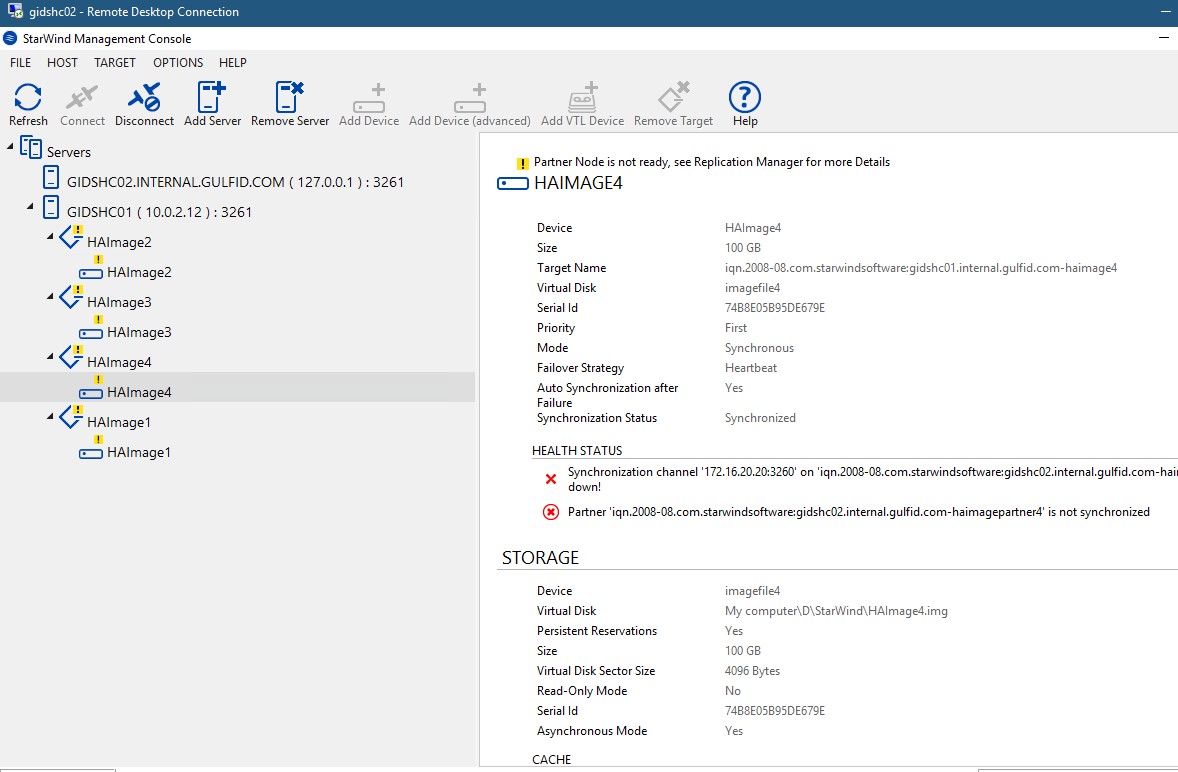Click the Remove Target toolbar icon

click(x=673, y=96)
